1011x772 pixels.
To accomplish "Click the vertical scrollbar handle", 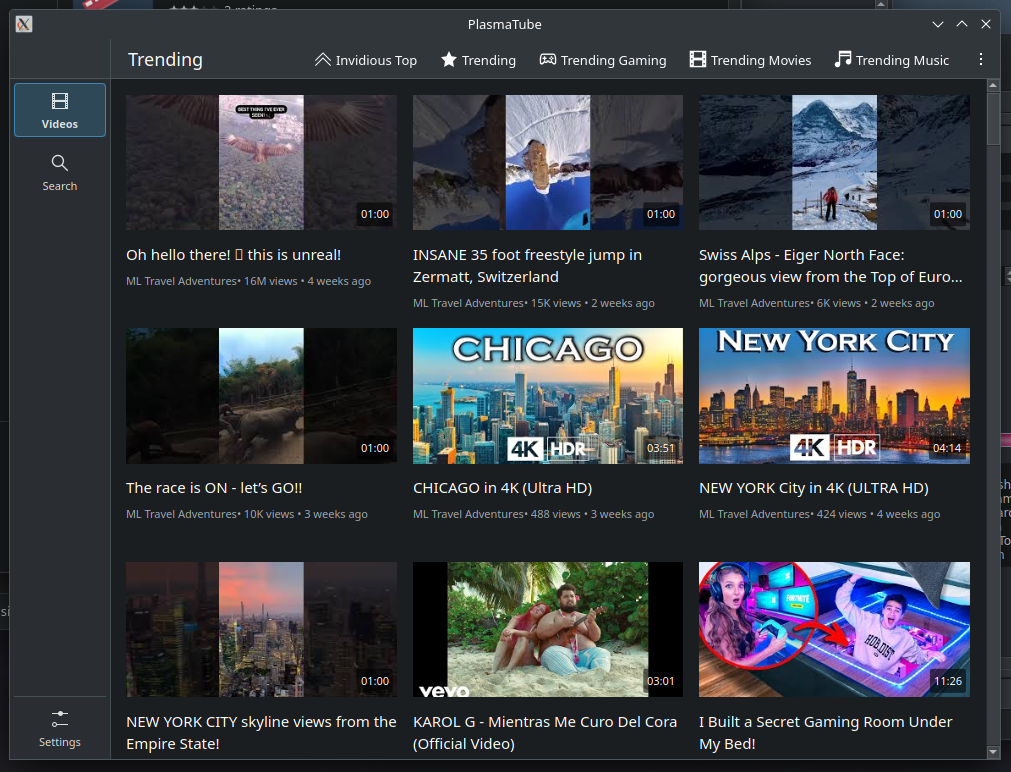I will 993,119.
